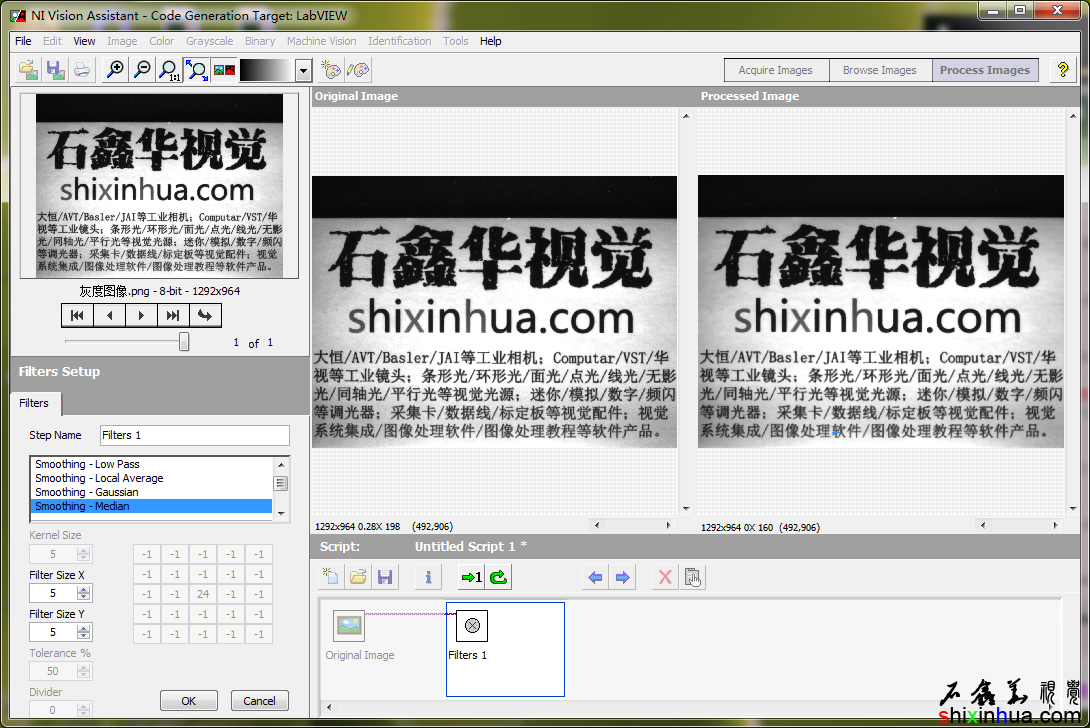1090x728 pixels.
Task: Click the Zoom In magnifier icon
Action: [x=115, y=70]
